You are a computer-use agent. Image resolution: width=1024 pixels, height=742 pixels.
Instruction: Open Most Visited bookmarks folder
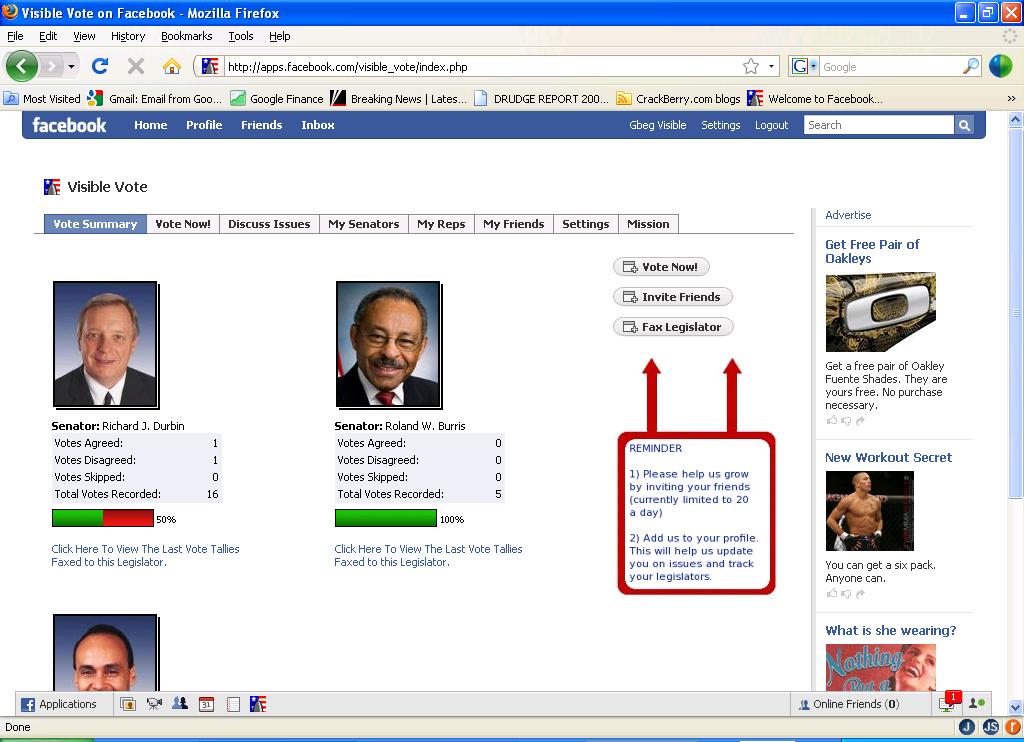(42, 99)
